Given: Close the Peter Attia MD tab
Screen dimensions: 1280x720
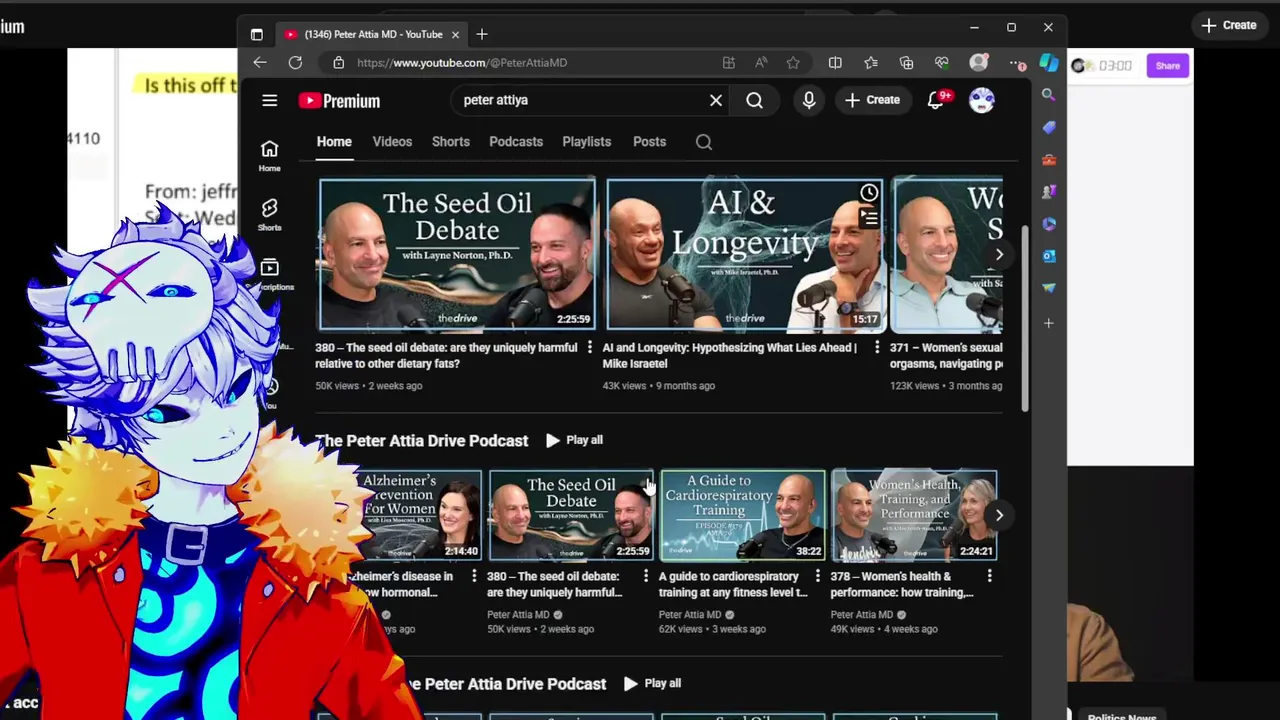Looking at the screenshot, I should (455, 34).
